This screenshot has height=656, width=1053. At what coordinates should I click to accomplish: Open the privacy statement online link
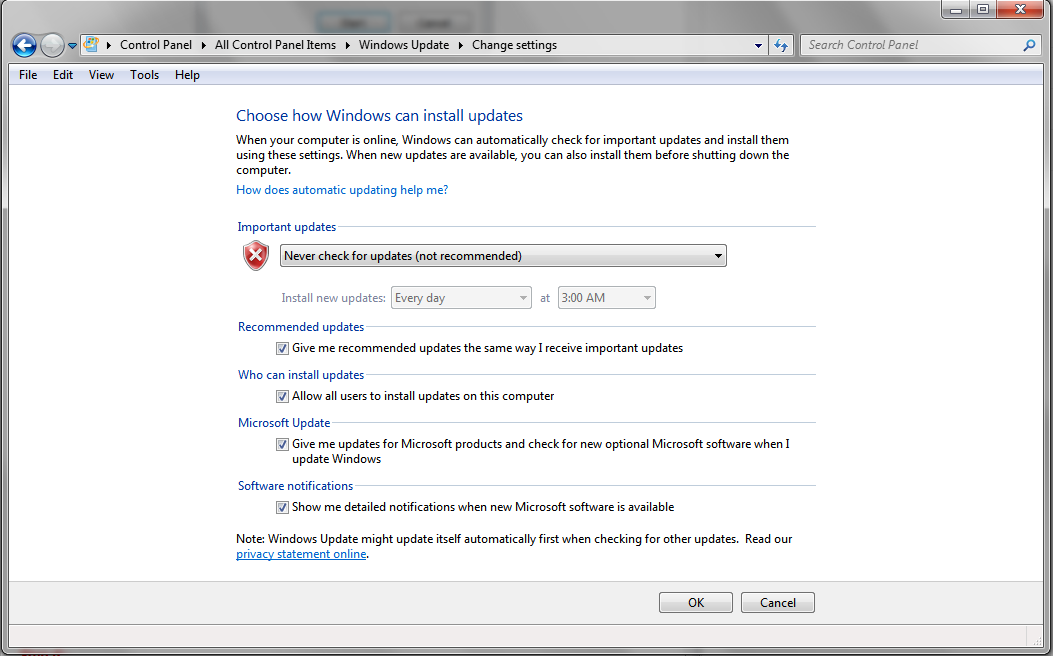coord(301,554)
